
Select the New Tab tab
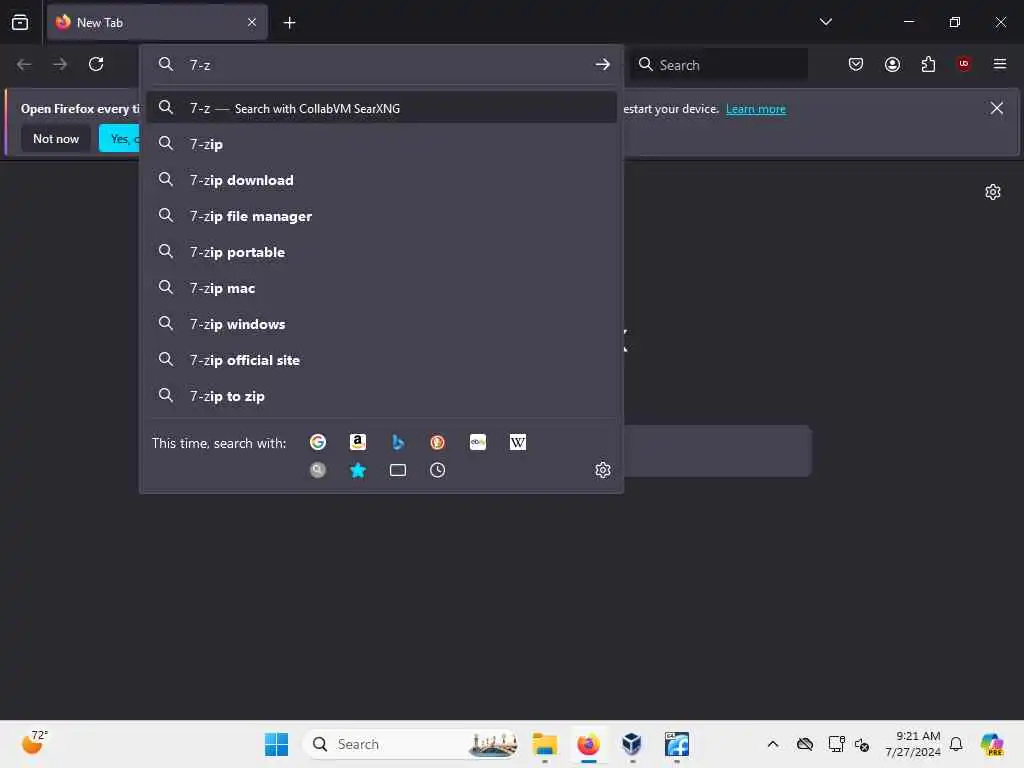[x=157, y=22]
